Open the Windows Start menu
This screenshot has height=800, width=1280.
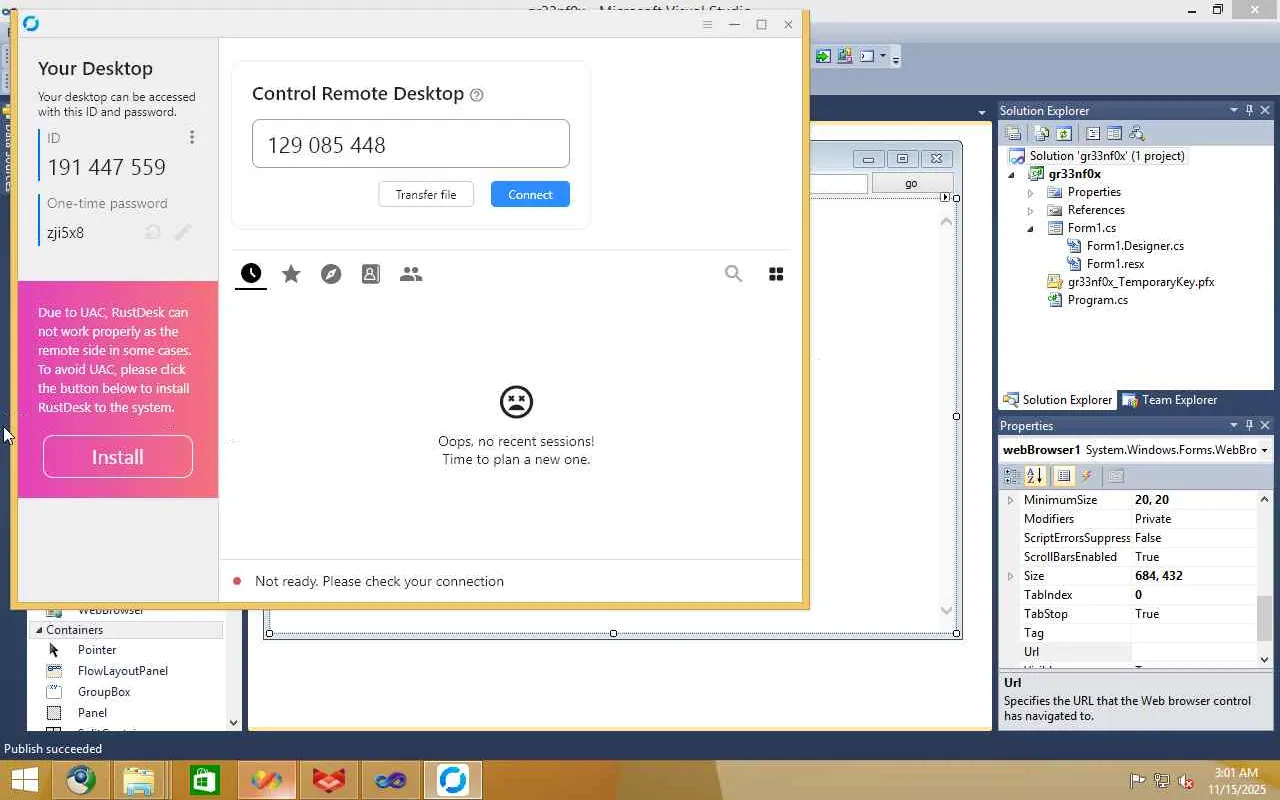tap(24, 780)
